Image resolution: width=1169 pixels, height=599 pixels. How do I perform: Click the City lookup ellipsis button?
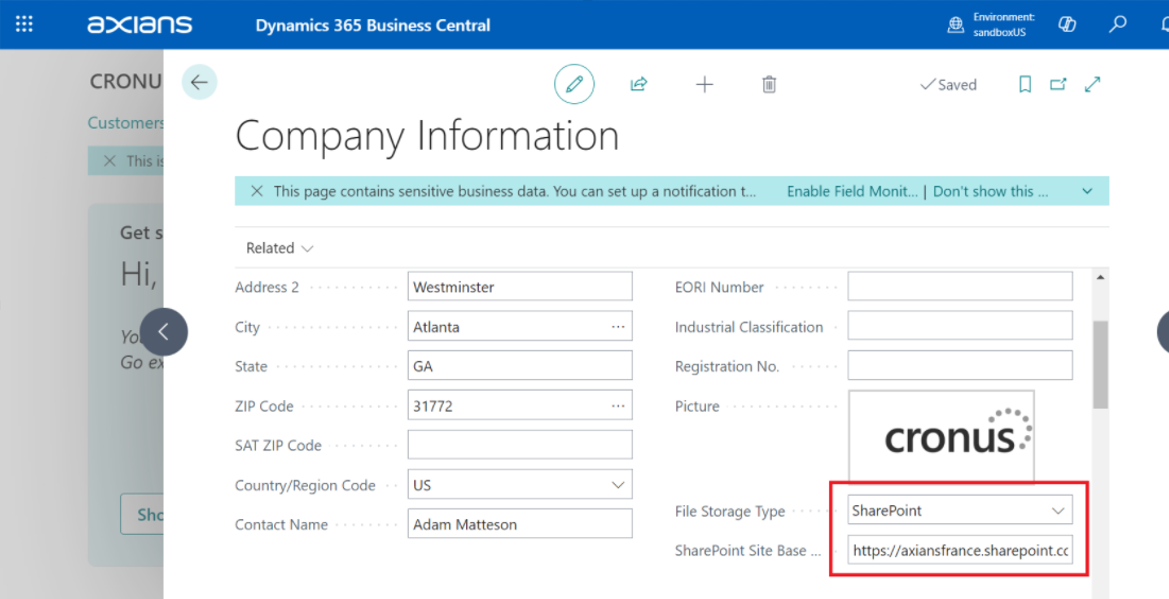pyautogui.click(x=618, y=327)
